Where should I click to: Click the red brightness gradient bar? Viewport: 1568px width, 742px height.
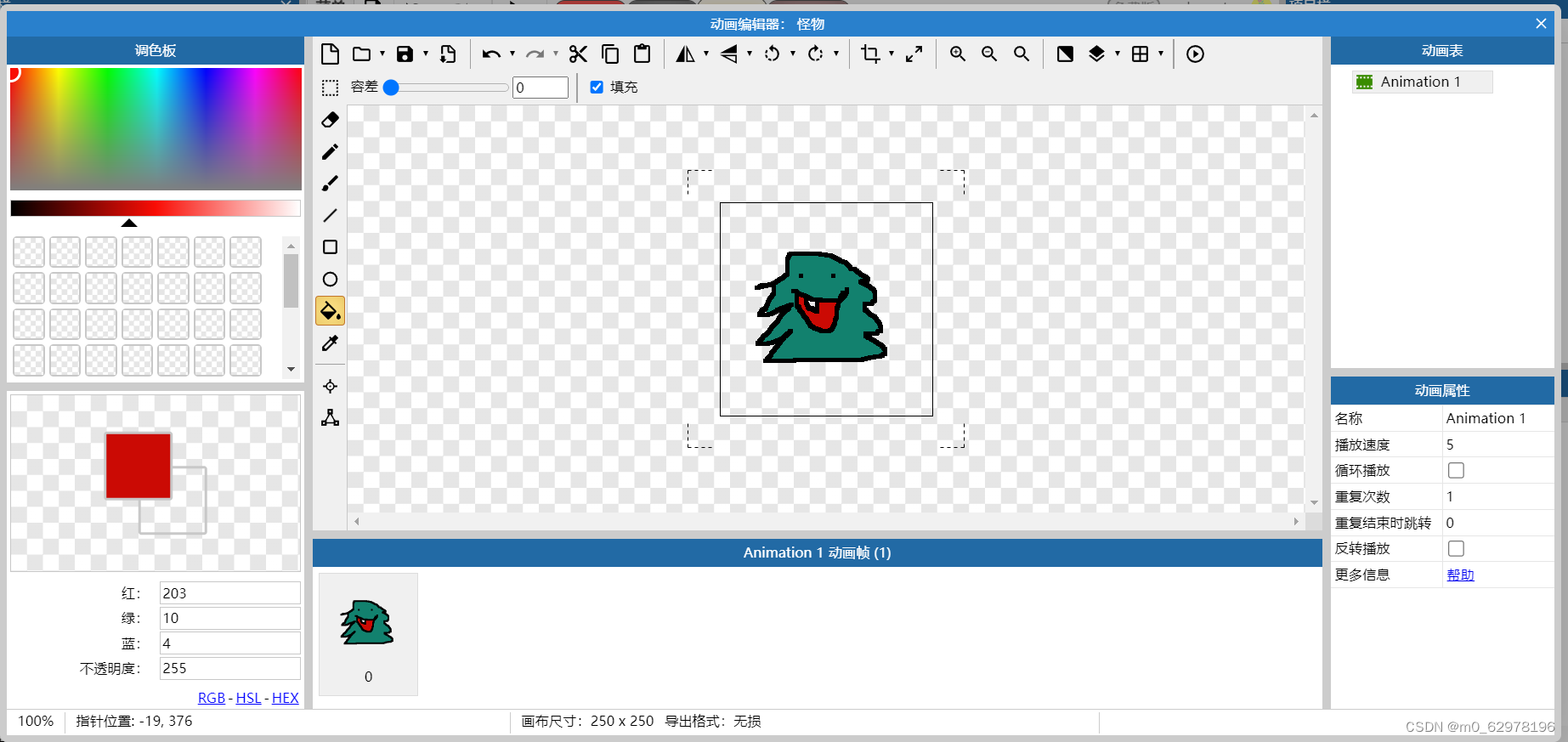(156, 208)
